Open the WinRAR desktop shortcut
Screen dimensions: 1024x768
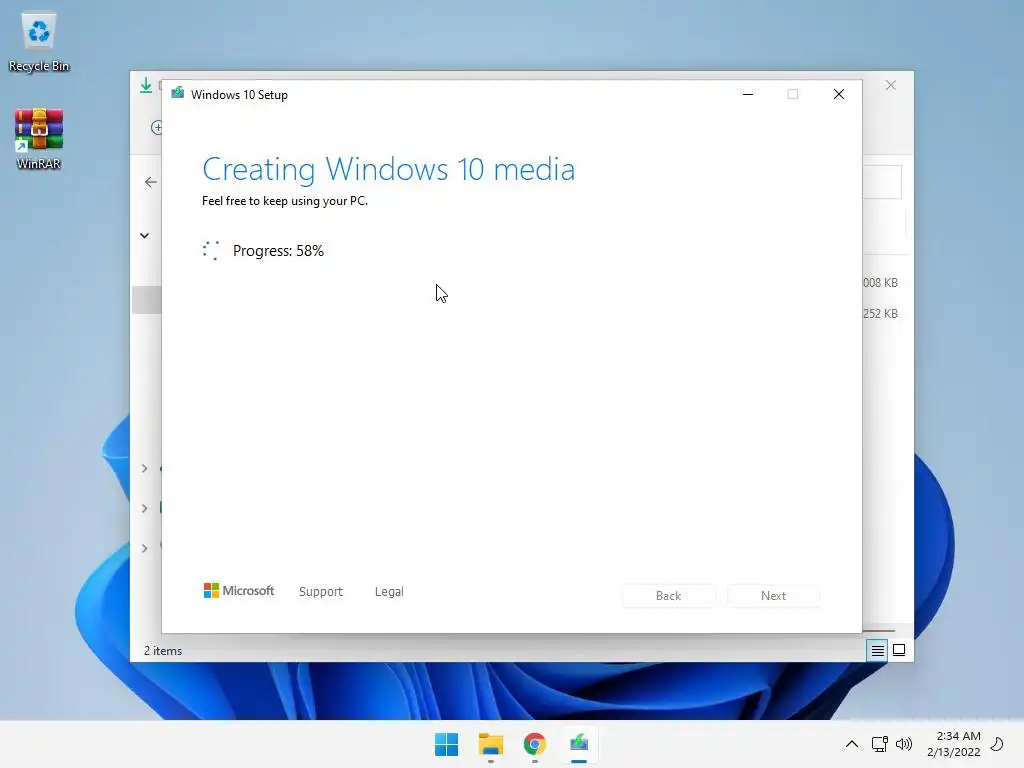[39, 138]
